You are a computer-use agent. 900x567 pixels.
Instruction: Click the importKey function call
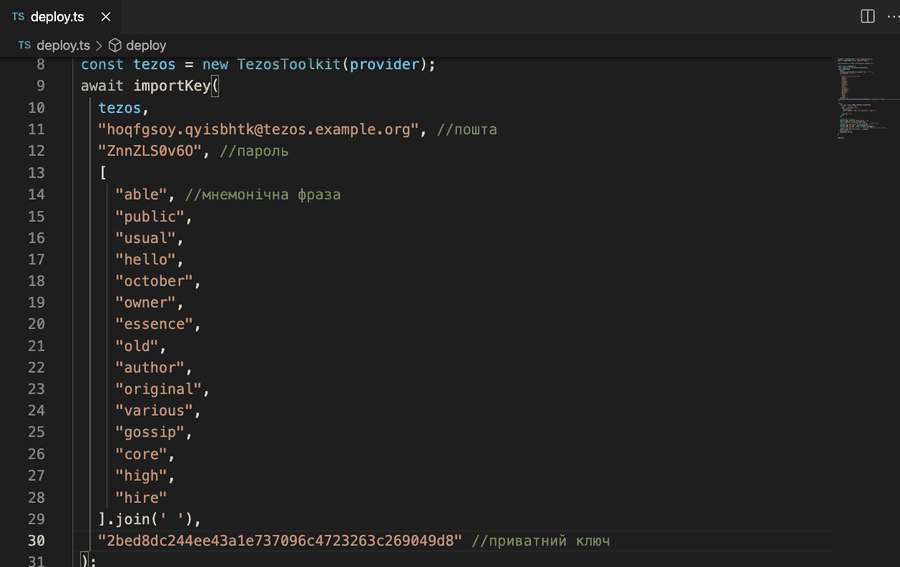tap(171, 86)
